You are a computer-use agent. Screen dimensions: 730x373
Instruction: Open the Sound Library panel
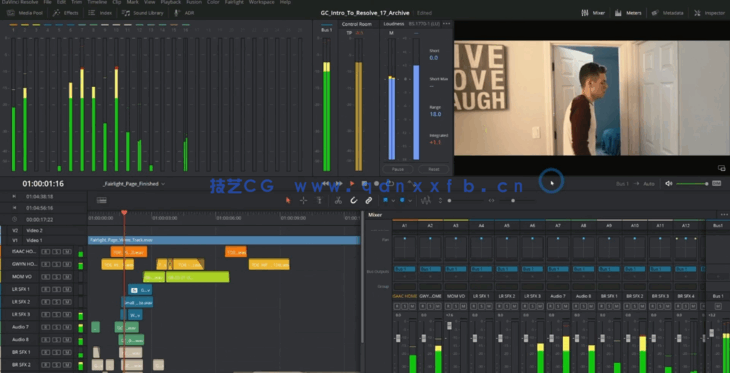pos(142,13)
